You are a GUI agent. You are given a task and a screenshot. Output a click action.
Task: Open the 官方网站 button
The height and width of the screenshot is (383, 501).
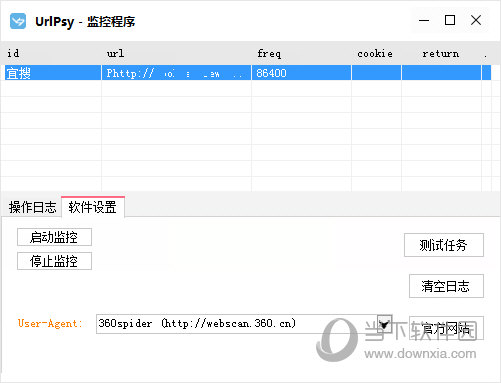pos(446,328)
